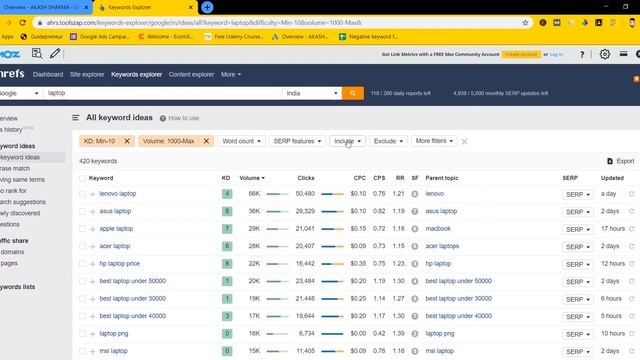
Task: Open a new browser tab
Action: 207,7
